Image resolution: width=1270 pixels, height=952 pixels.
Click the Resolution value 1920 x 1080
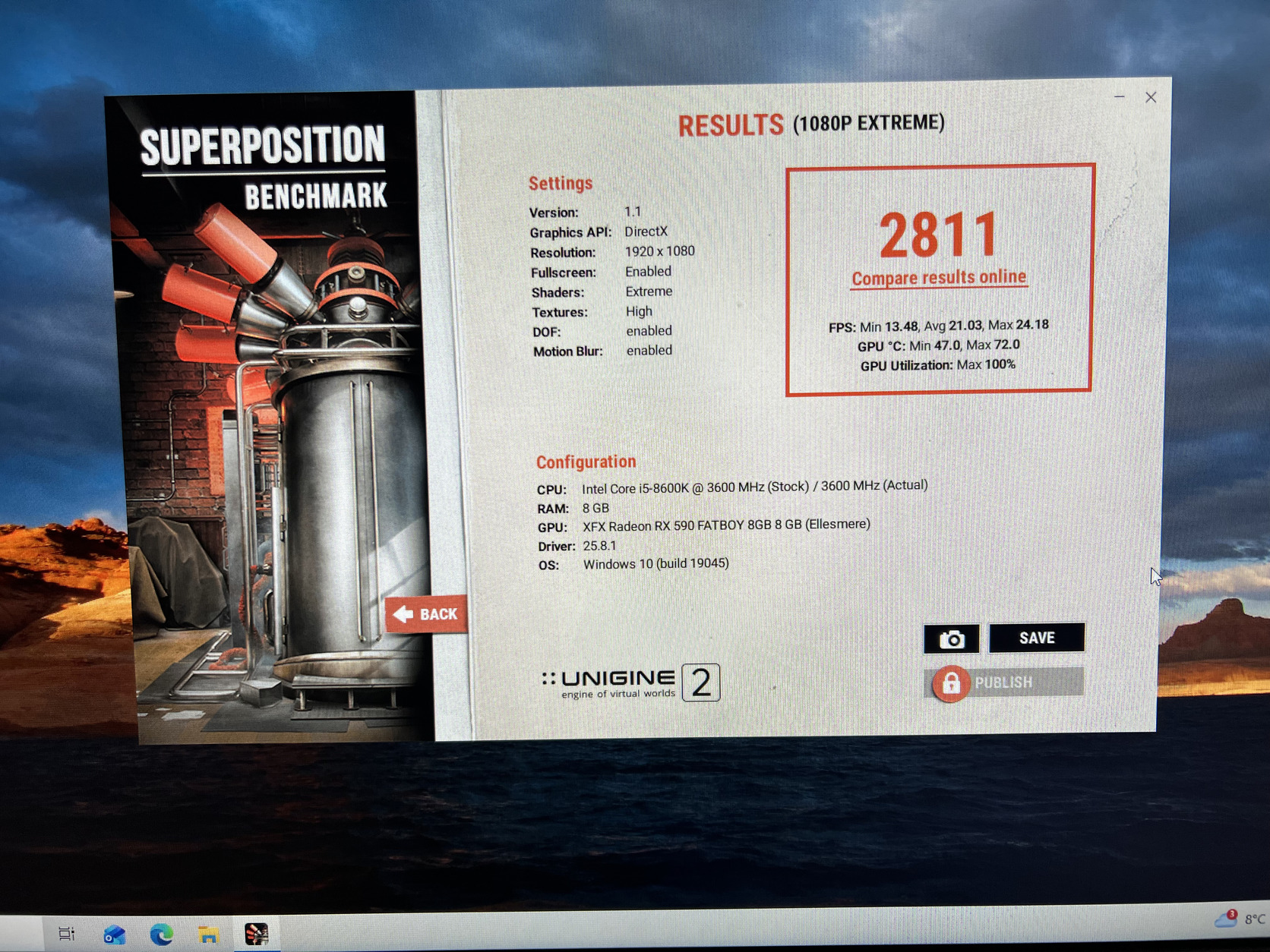point(660,251)
